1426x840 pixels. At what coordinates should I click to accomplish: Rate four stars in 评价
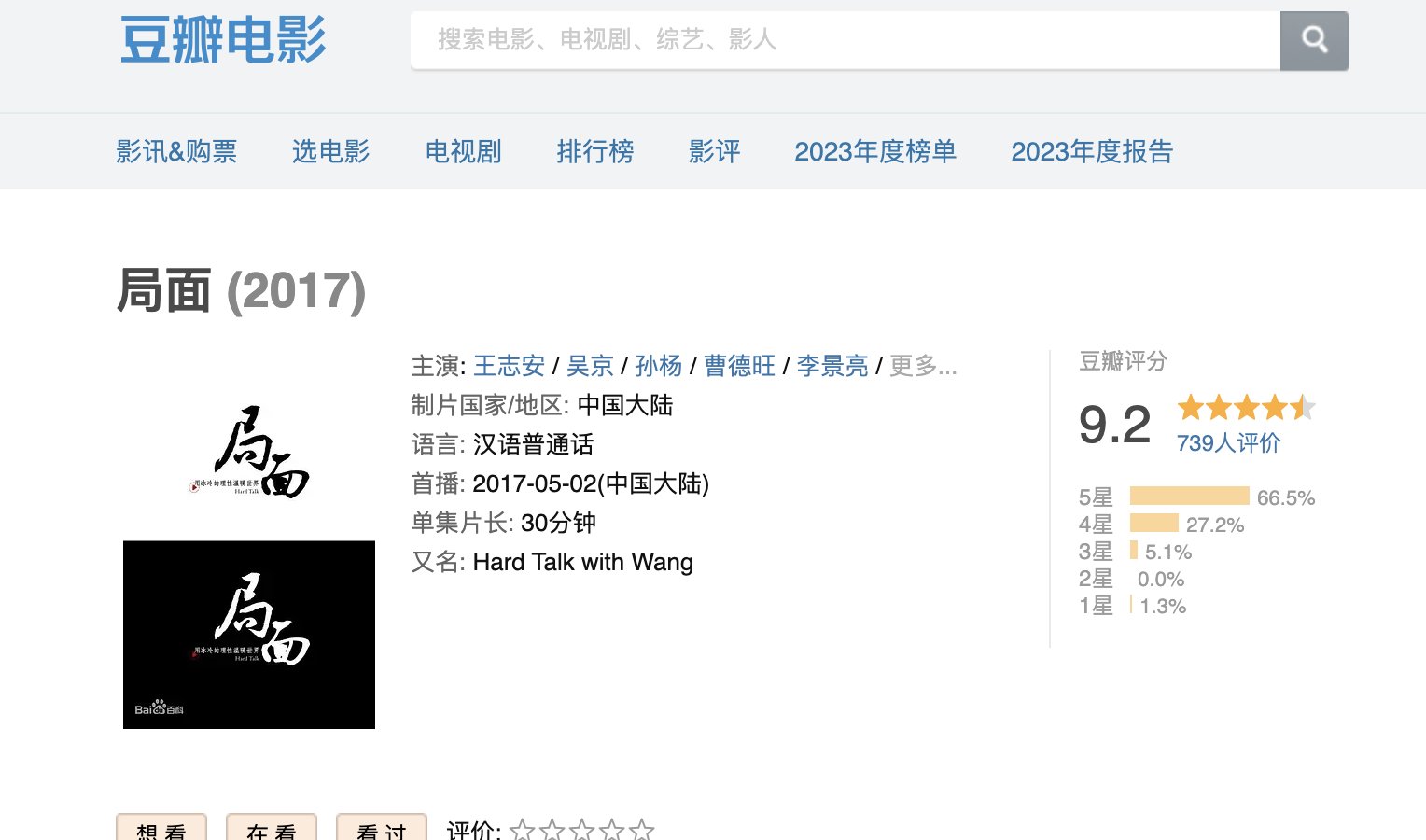(611, 830)
